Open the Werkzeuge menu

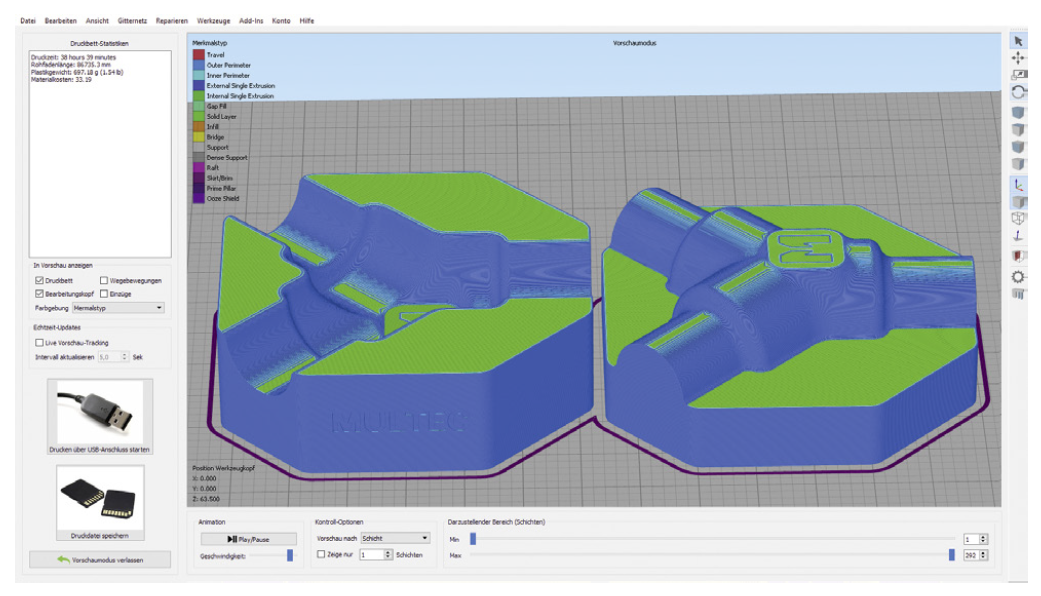213,20
